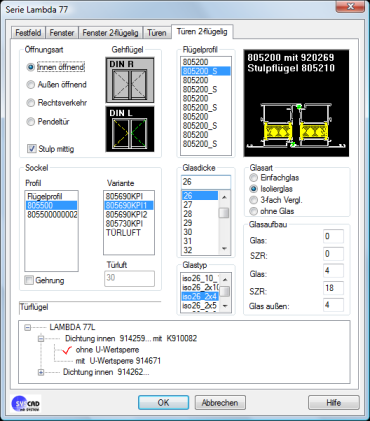Select 805690KPI2 in Variante list
The width and height of the screenshot is (370, 421).
126,214
